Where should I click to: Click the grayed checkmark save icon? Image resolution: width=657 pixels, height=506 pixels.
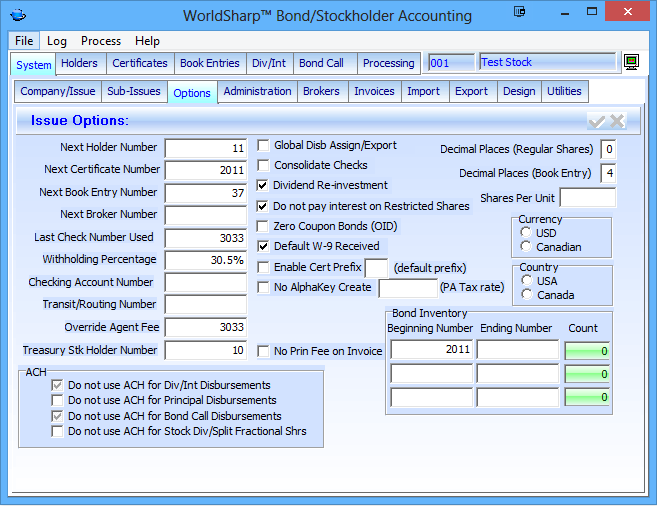pyautogui.click(x=597, y=121)
